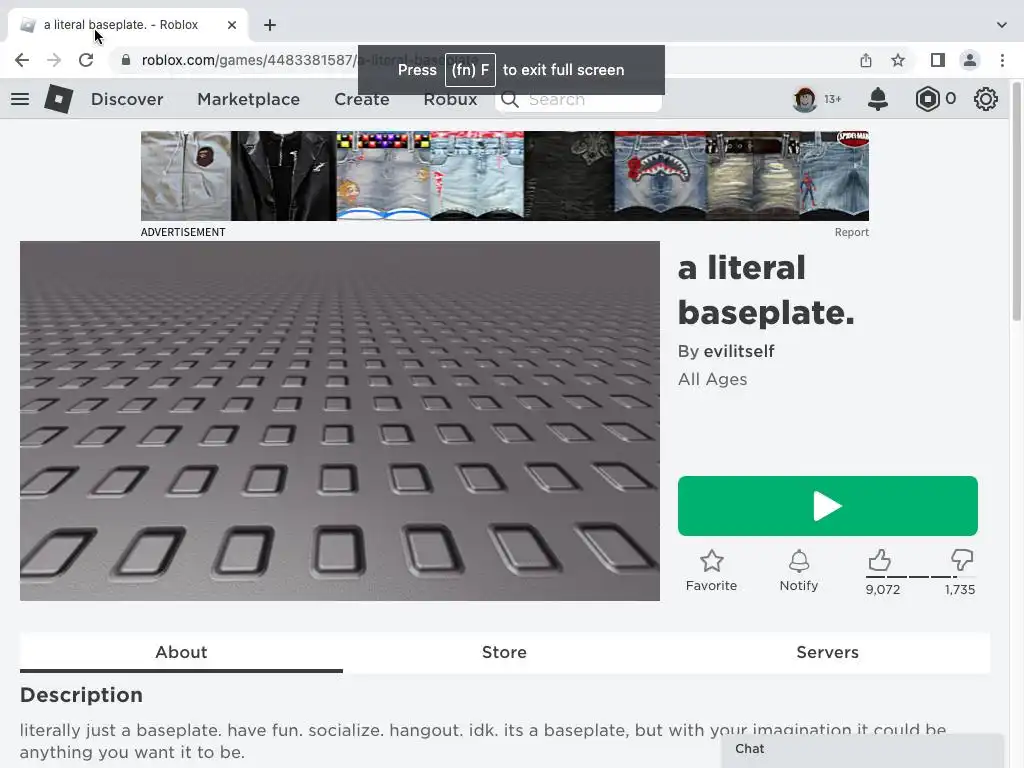Click the share page icon in the address bar
1024x768 pixels.
[866, 60]
